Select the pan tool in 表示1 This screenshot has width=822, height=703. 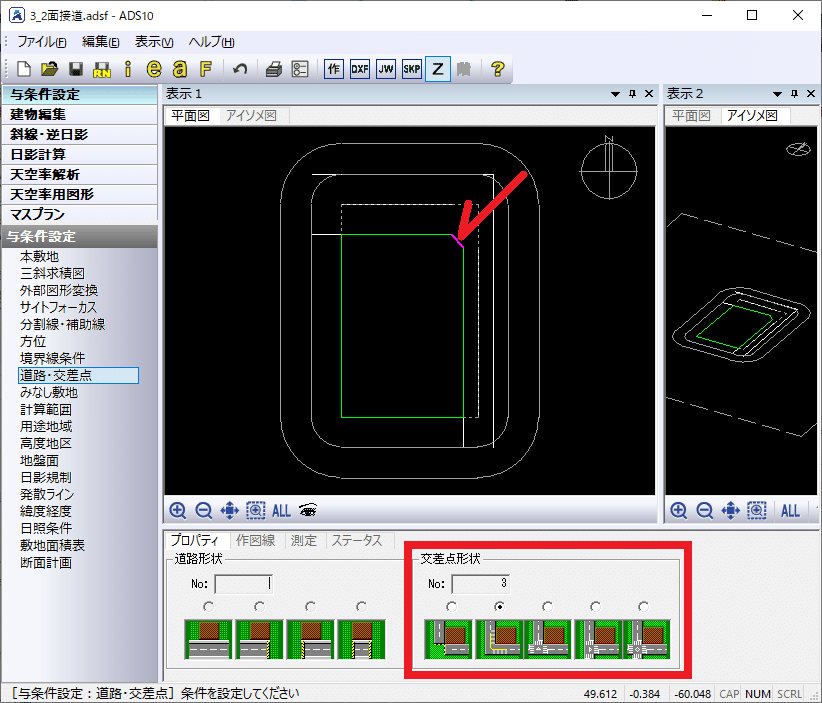click(230, 510)
